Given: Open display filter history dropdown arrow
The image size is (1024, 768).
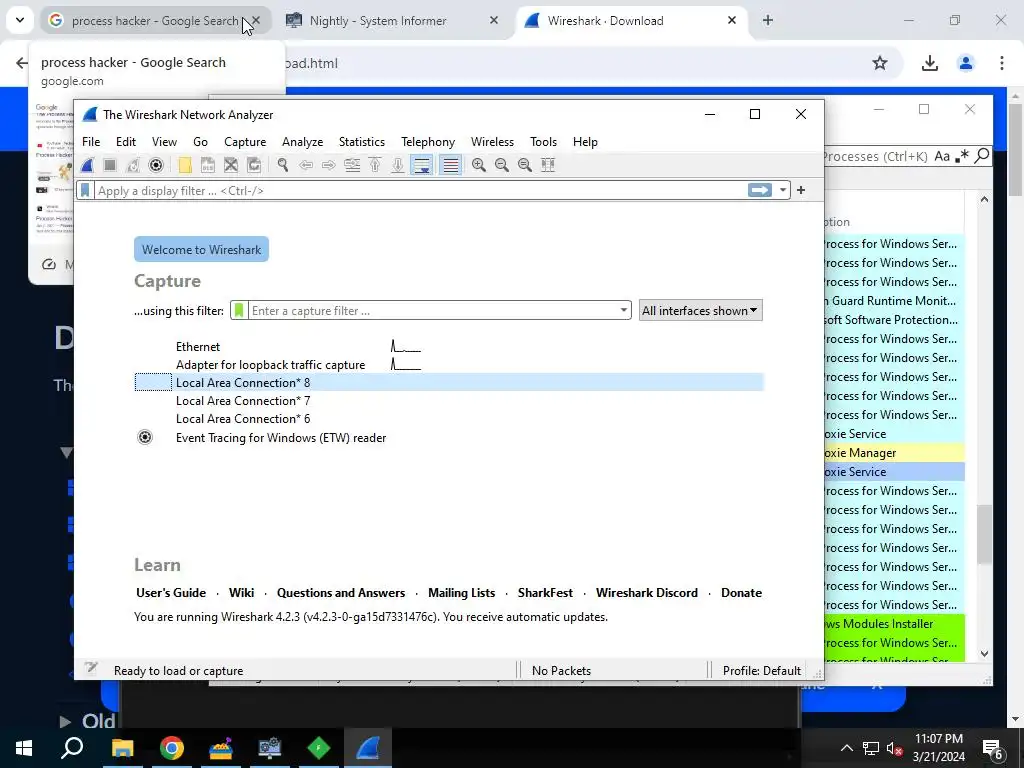Looking at the screenshot, I should (782, 190).
